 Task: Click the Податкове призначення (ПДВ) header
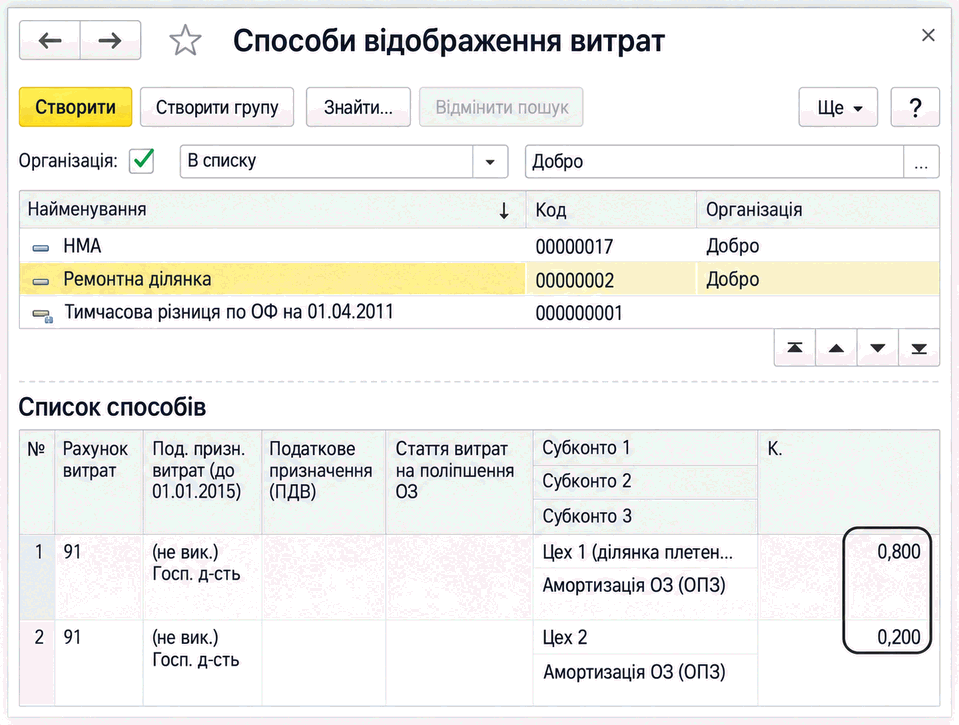click(324, 482)
